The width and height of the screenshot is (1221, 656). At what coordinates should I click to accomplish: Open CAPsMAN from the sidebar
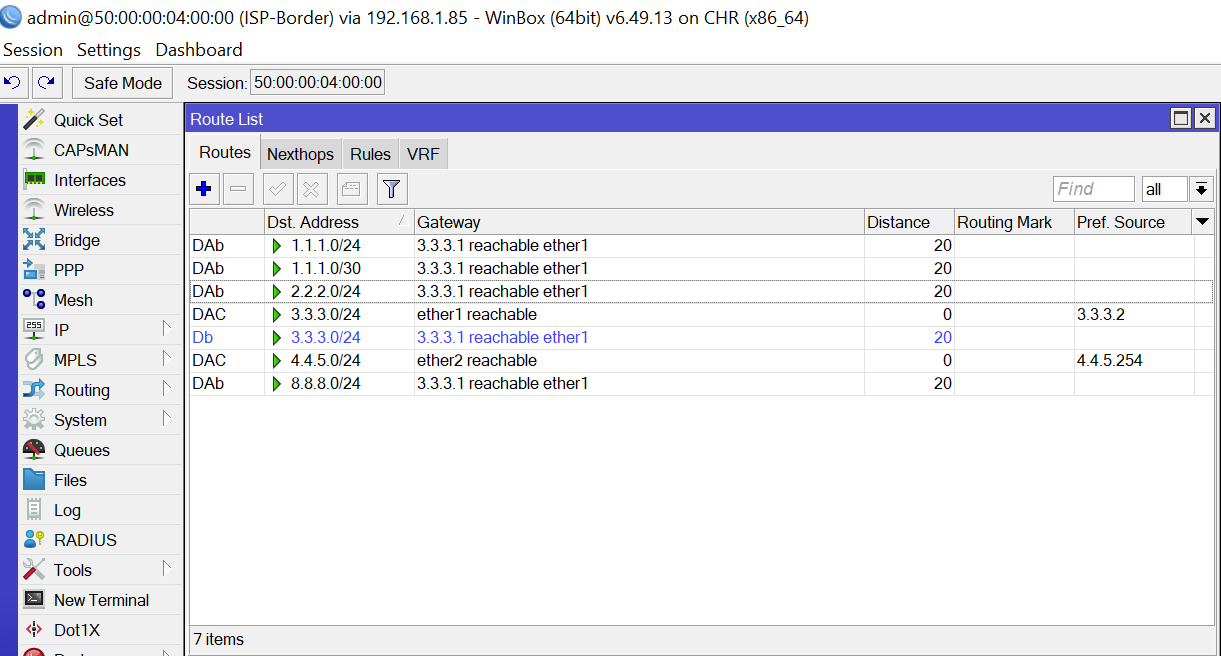click(90, 150)
